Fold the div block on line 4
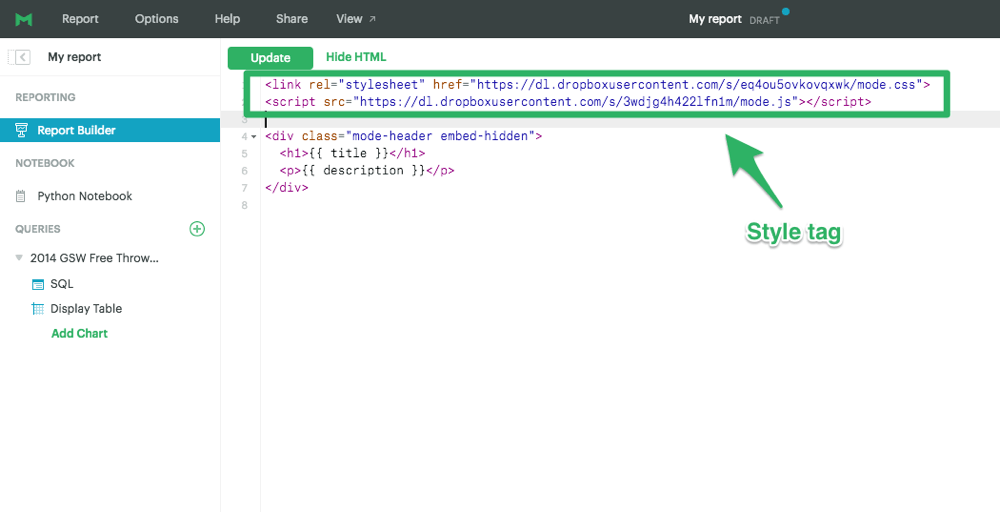Viewport: 1000px width, 512px height. point(254,136)
